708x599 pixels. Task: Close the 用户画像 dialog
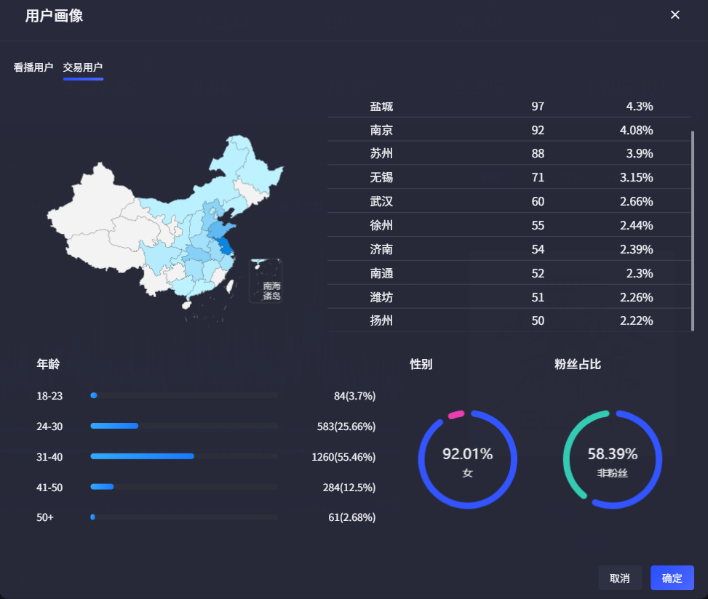[675, 15]
